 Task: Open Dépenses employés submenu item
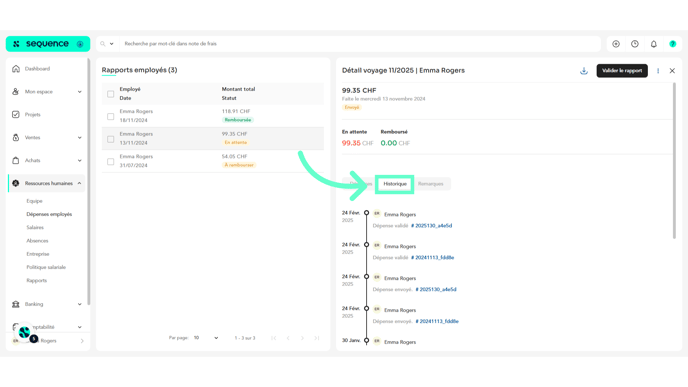pos(49,214)
